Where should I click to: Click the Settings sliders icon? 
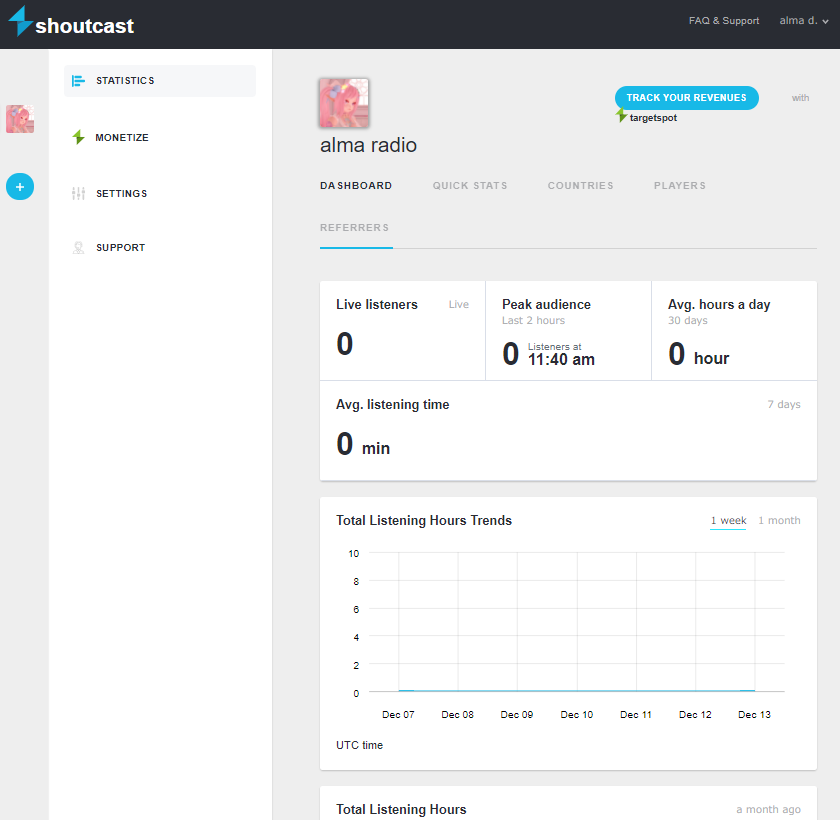point(78,194)
